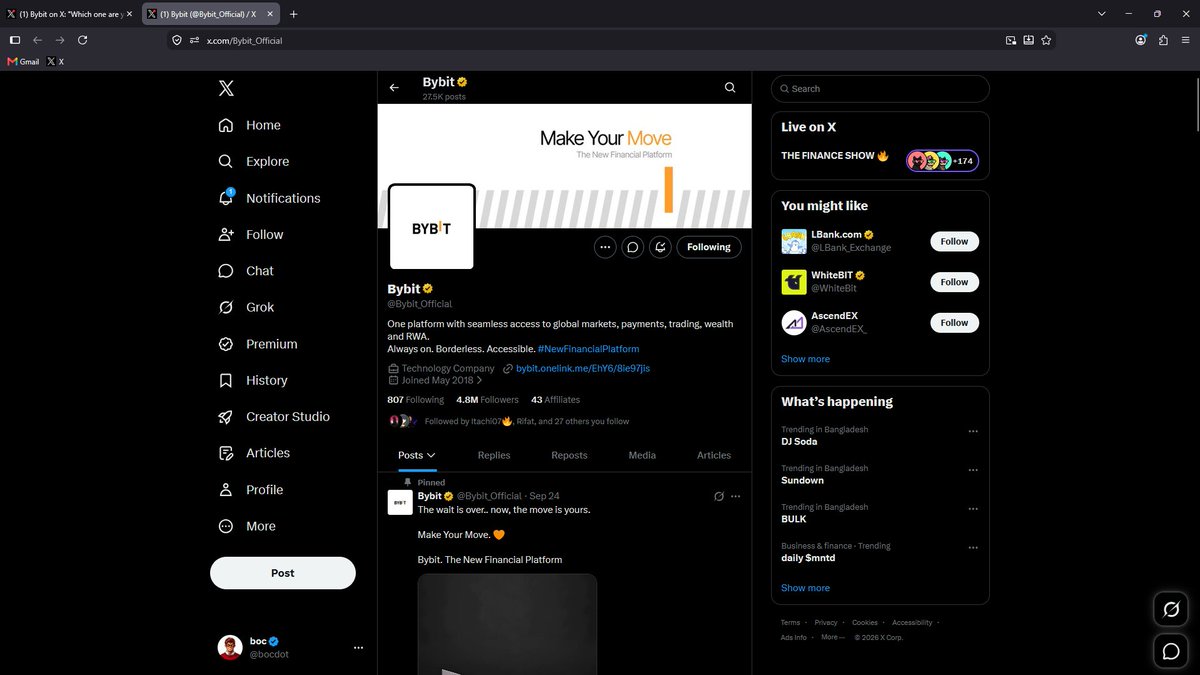Switch to Reposts tab

pos(569,455)
